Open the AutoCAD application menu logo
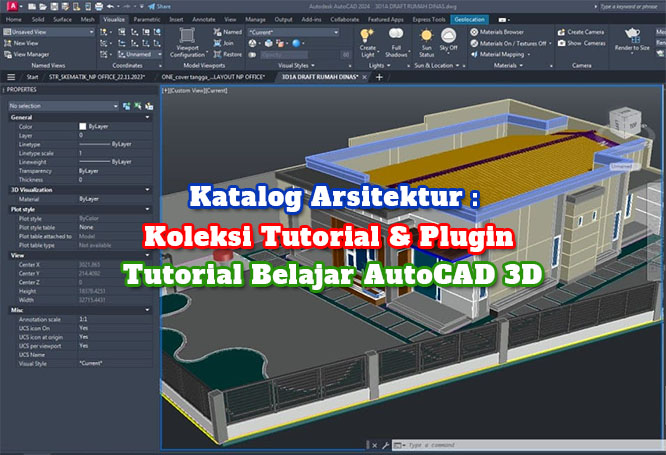This screenshot has height=455, width=666. [x=13, y=6]
